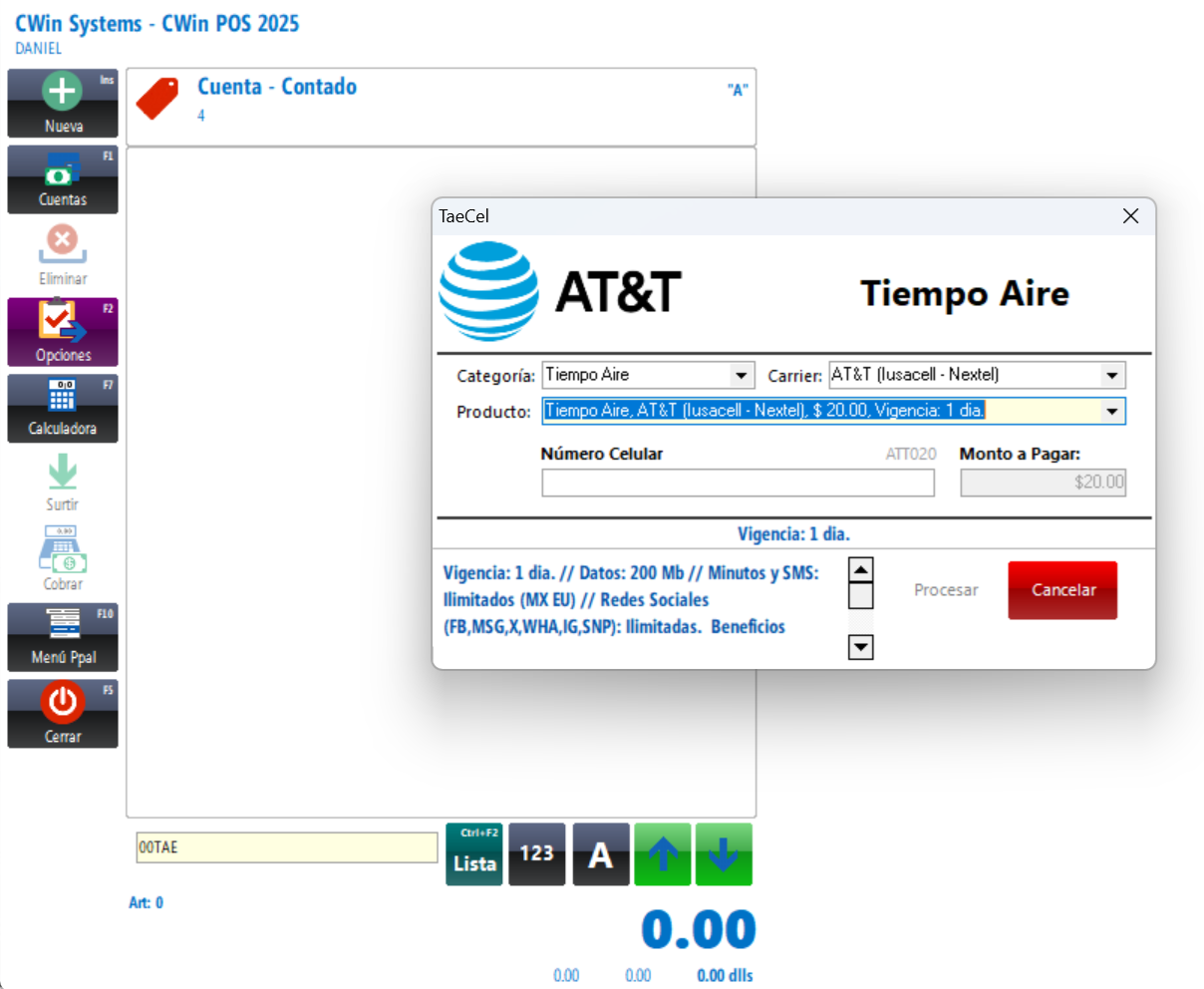1204x989 pixels.
Task: Open the Carrier dropdown list
Action: tap(1112, 376)
